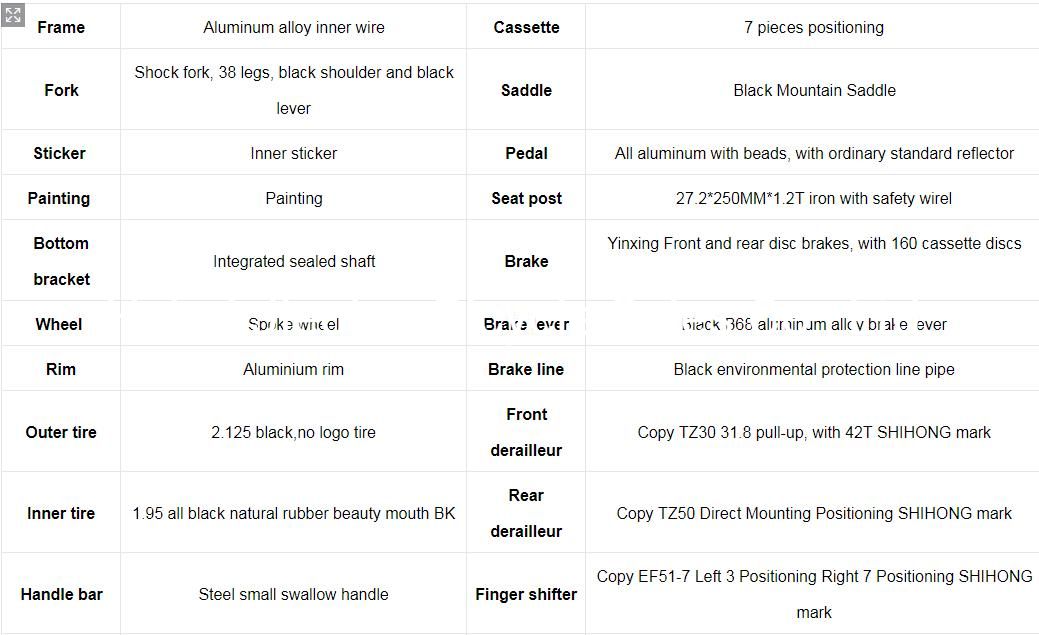Click the expand image icon in top-left corner
Screen dimensions: 1039x635
pos(13,15)
